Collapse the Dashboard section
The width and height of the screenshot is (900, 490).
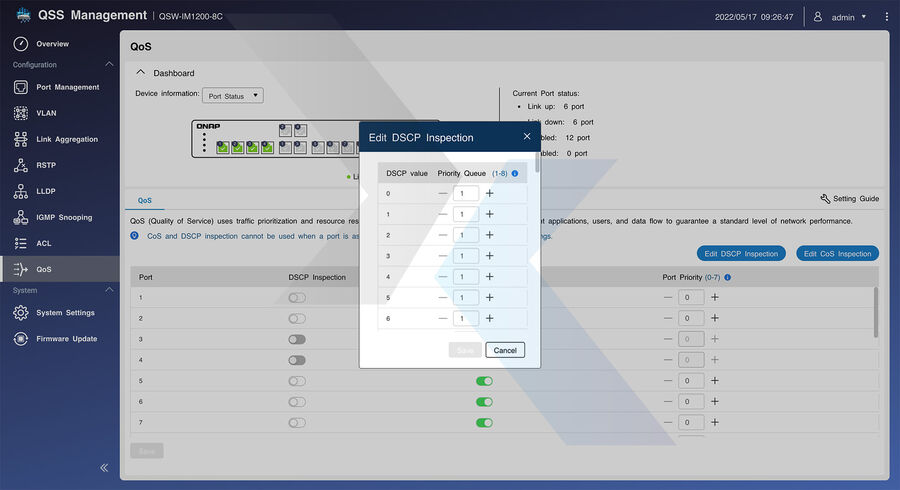[x=141, y=73]
